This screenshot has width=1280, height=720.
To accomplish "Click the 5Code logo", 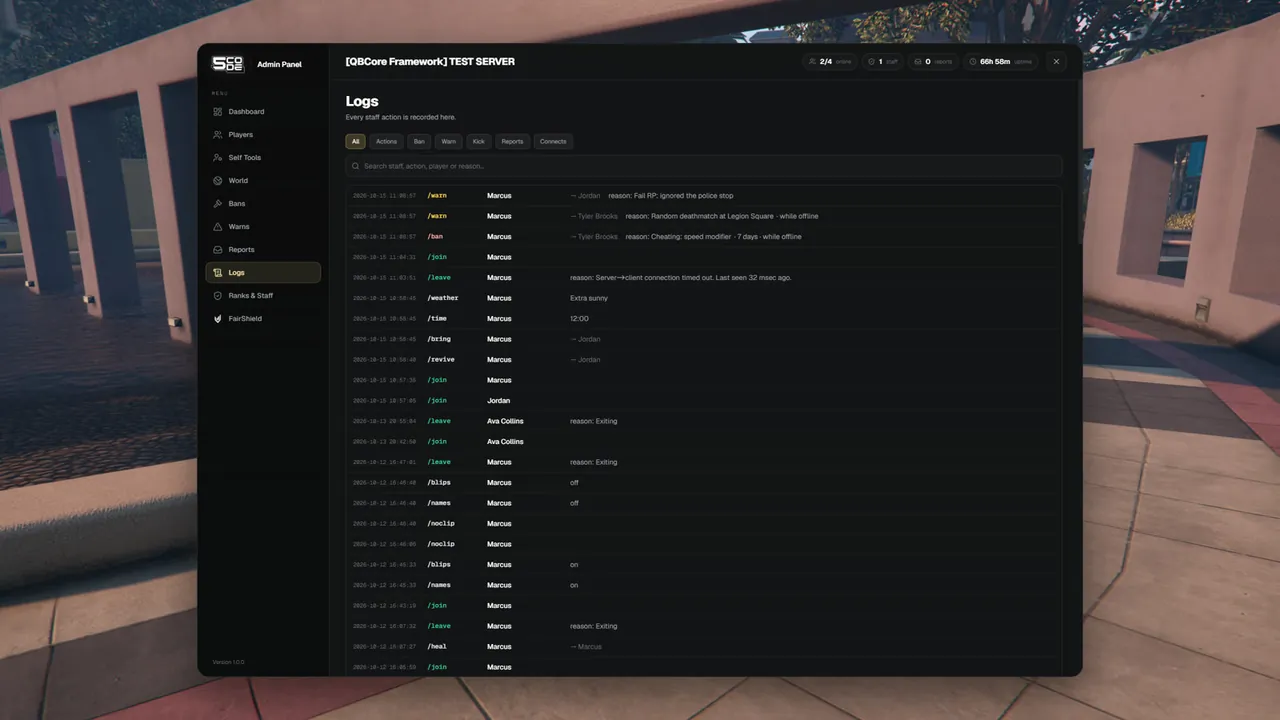I will coord(228,64).
